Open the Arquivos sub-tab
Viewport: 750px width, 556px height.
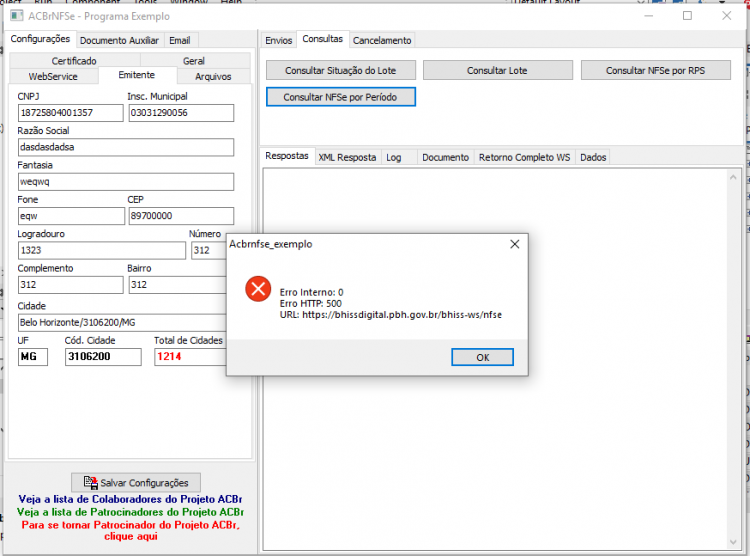click(213, 77)
